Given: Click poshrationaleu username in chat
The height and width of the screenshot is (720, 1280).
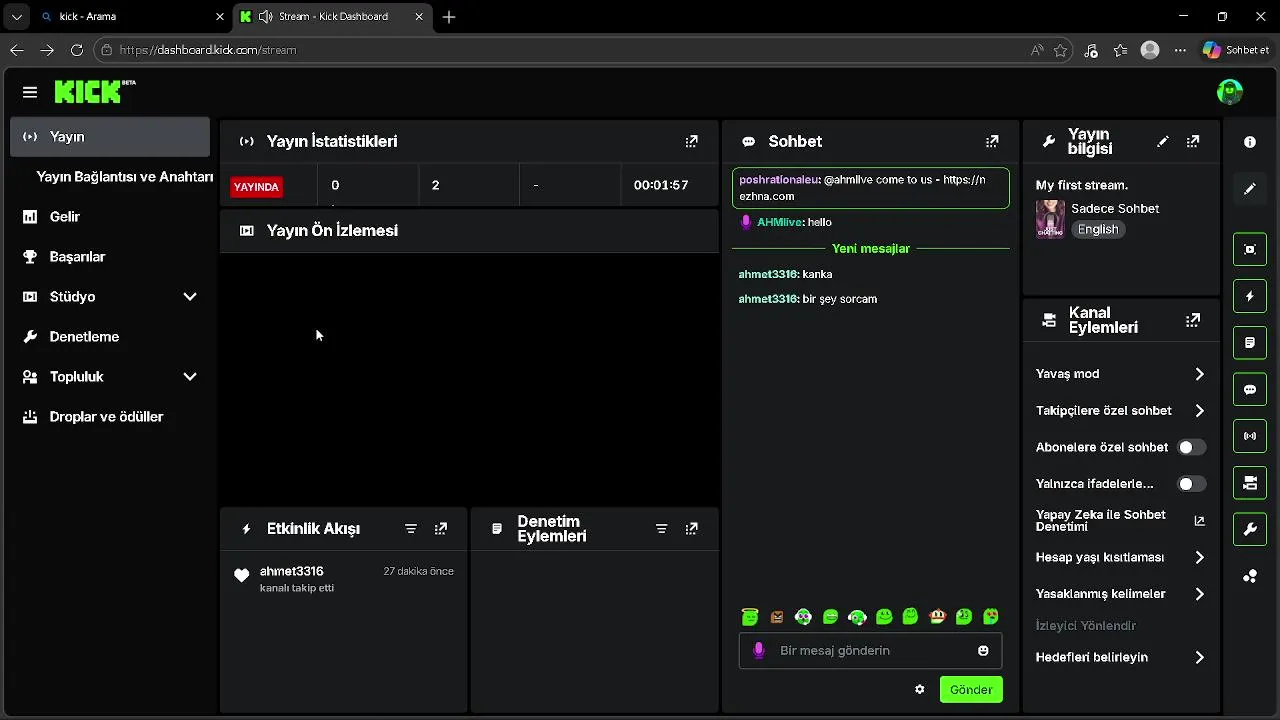Looking at the screenshot, I should click(779, 180).
